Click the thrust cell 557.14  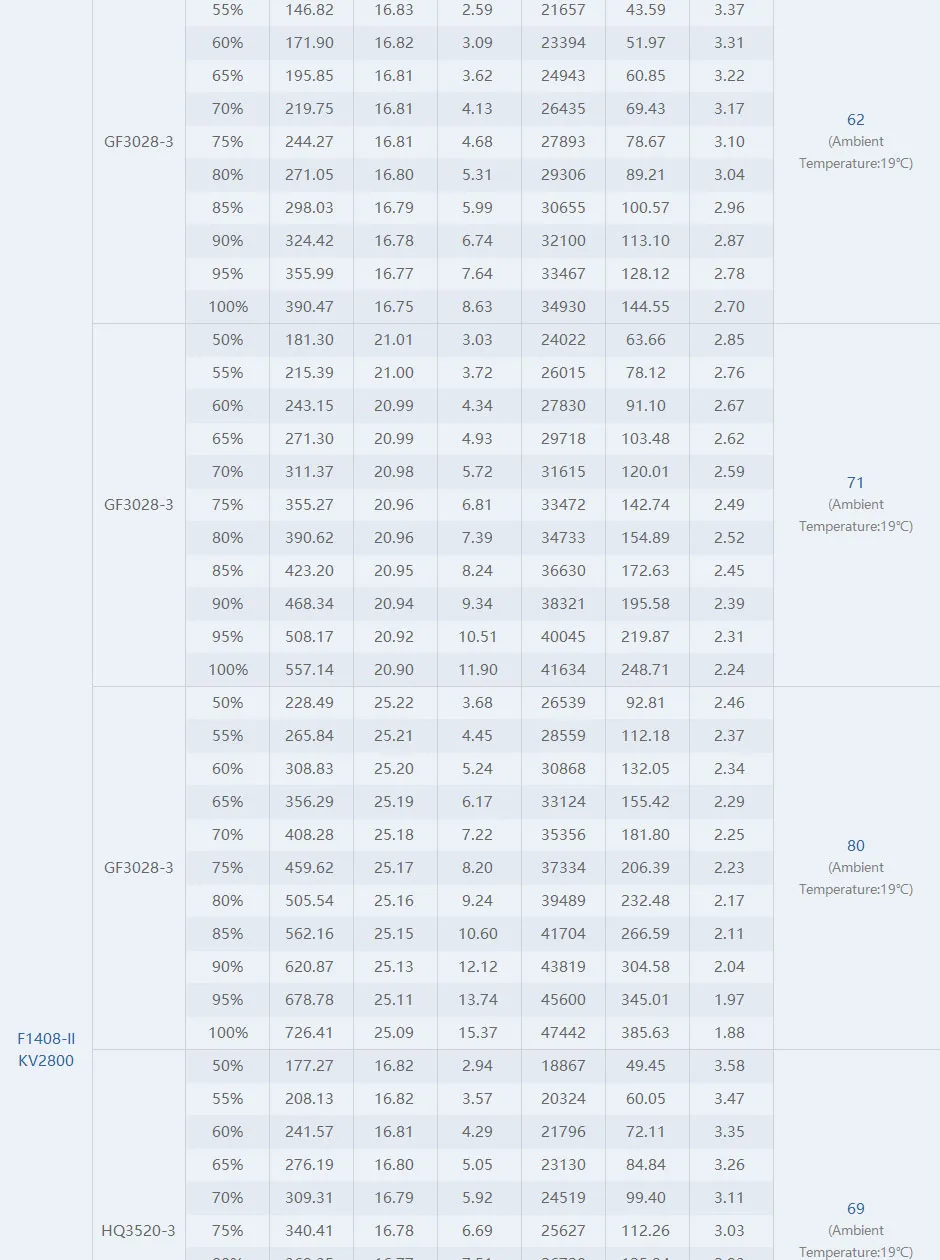click(x=310, y=669)
